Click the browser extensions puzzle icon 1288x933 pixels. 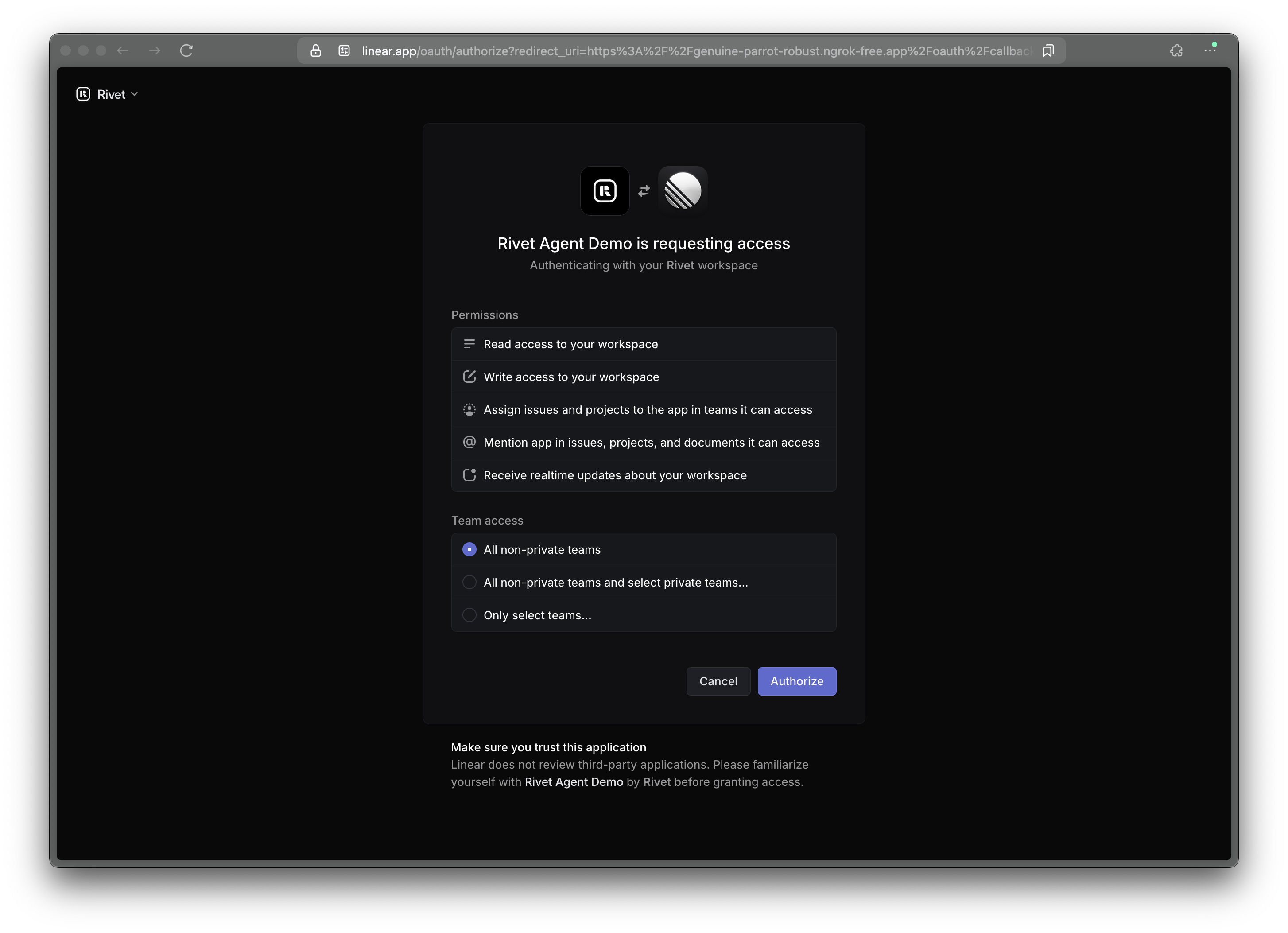pyautogui.click(x=1175, y=51)
